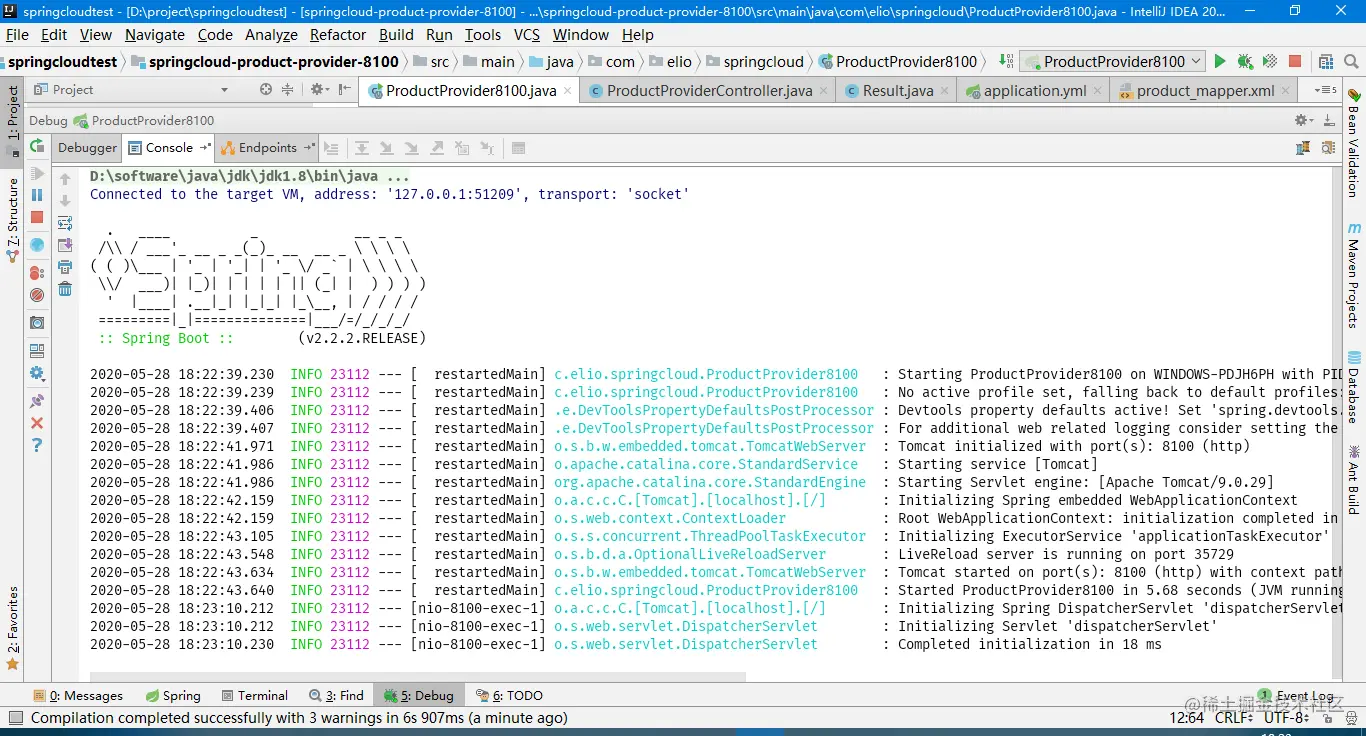Screen dimensions: 1366x736
Task: Open the Find tool window
Action: click(336, 695)
